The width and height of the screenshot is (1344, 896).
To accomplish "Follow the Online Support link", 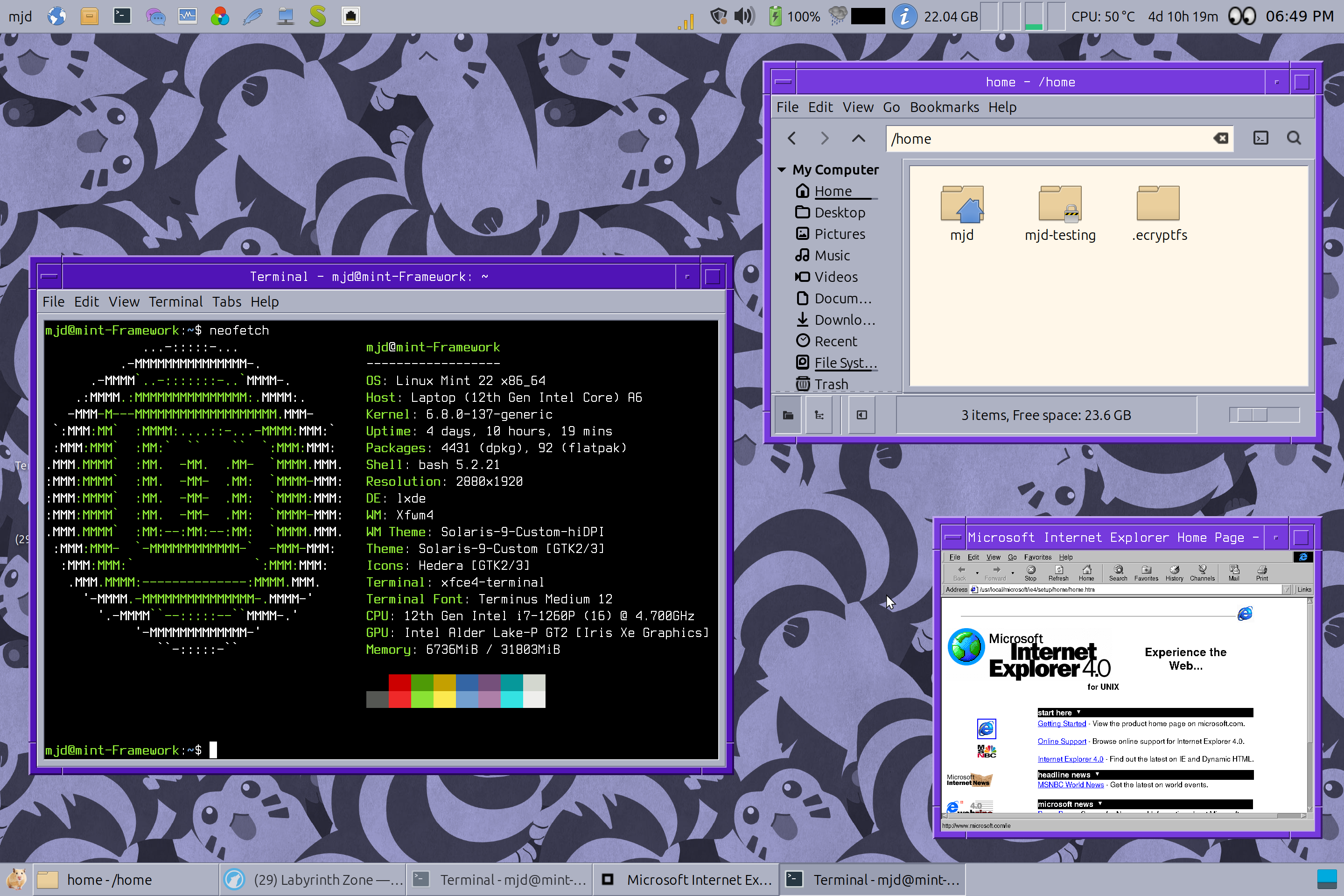I will click(1062, 741).
